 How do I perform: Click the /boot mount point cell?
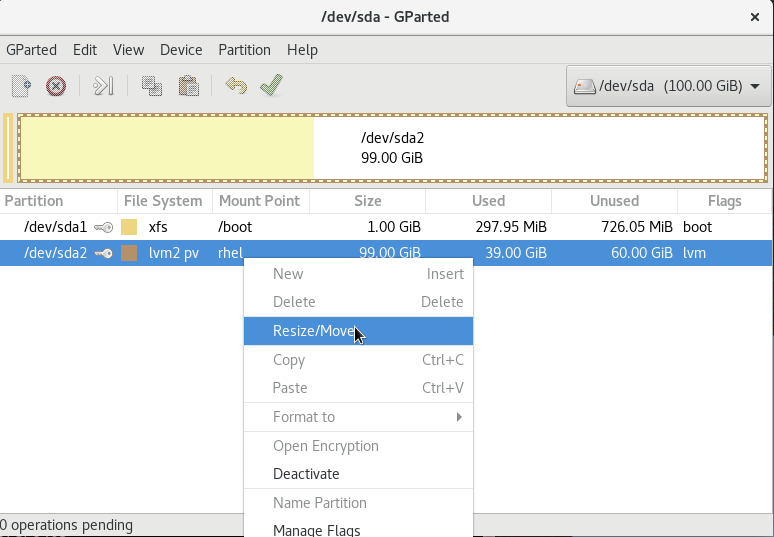point(235,227)
